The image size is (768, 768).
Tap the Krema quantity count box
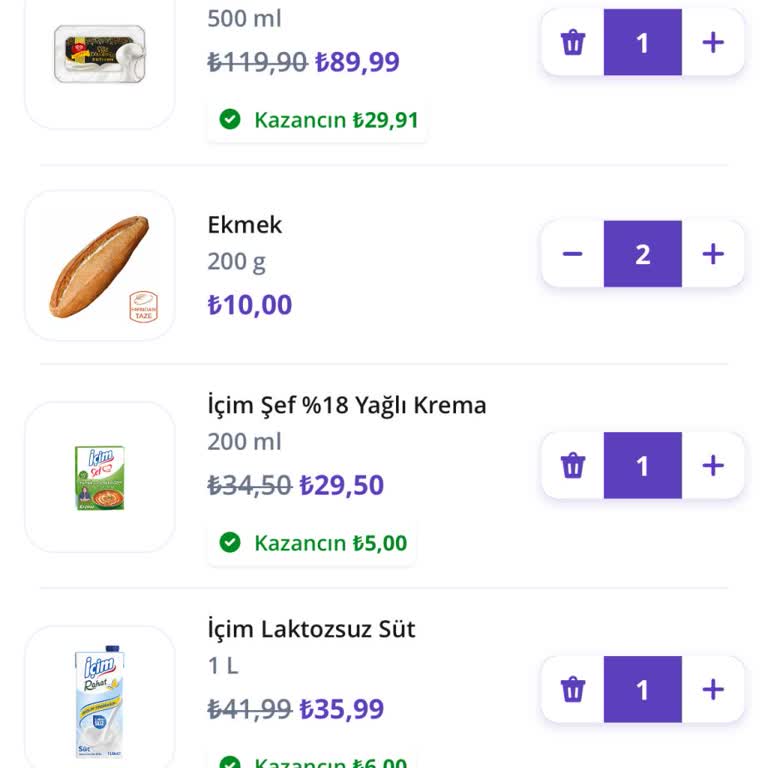643,466
